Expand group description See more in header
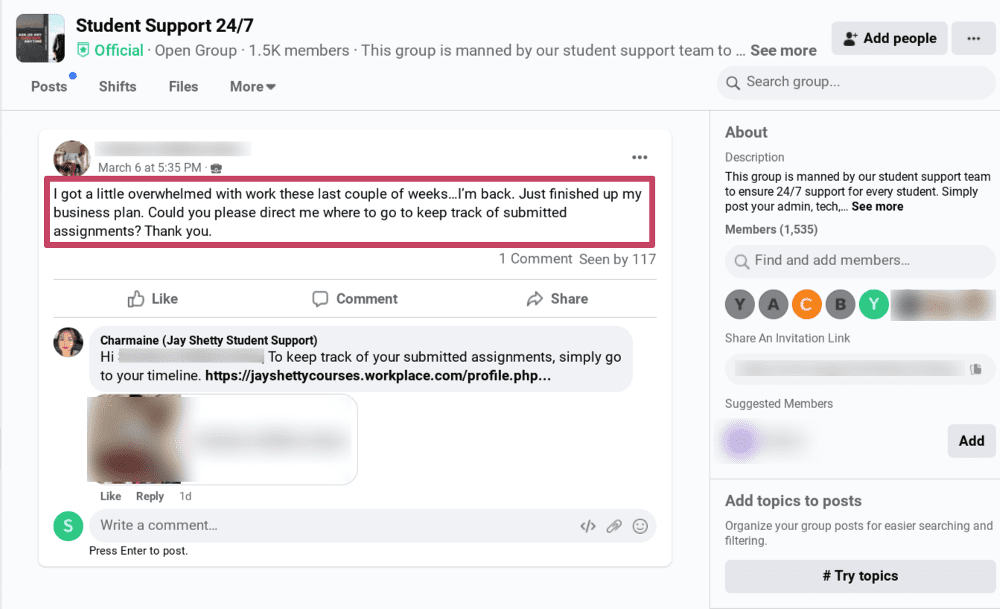 click(x=783, y=50)
